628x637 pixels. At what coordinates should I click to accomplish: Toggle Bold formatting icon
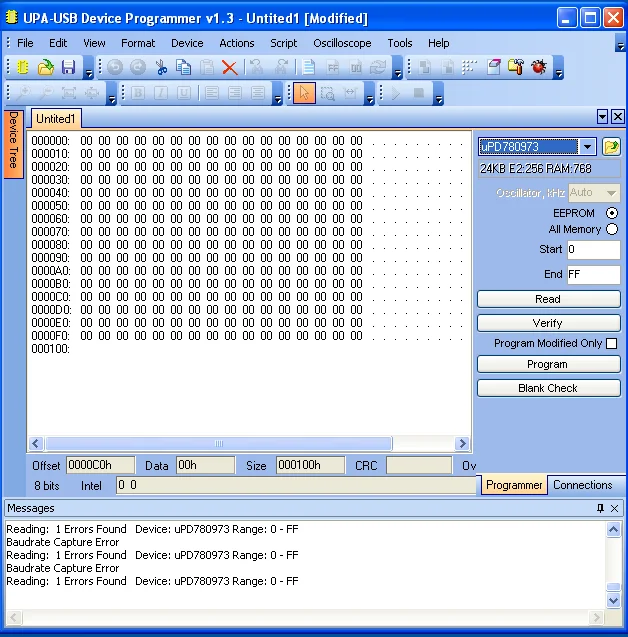138,93
